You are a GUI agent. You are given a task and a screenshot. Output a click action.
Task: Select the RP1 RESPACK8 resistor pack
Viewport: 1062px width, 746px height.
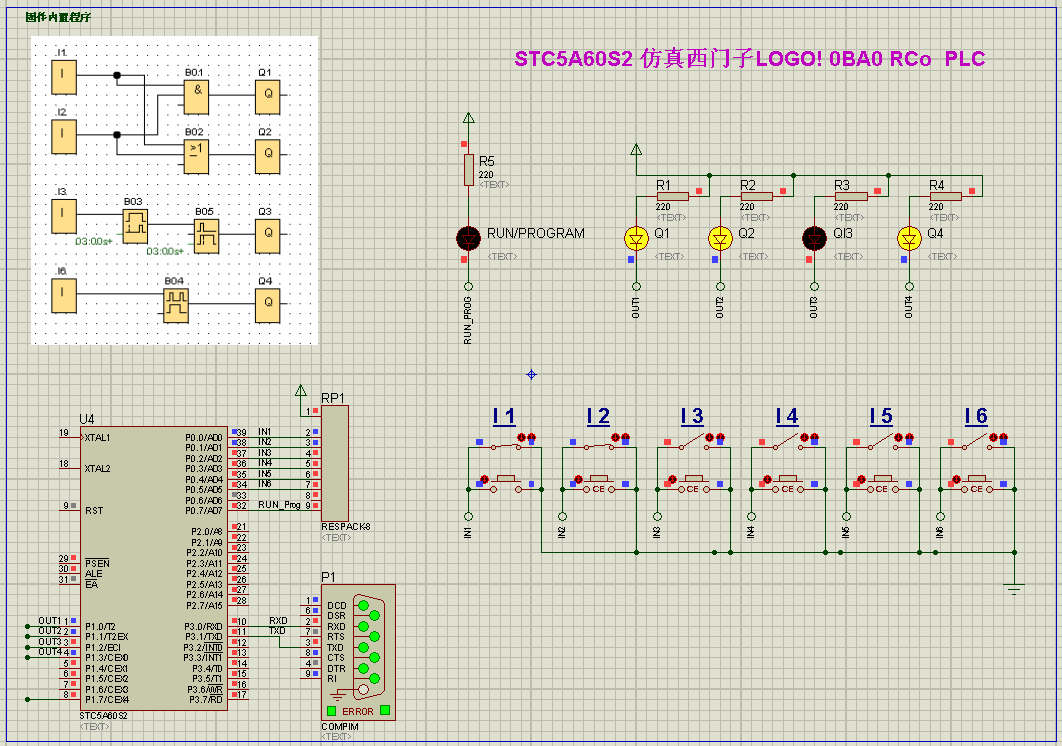[335, 463]
